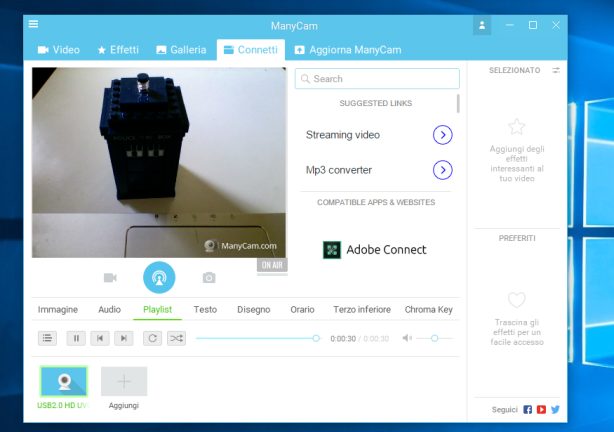This screenshot has height=432, width=614.
Task: Open the Disegno tab
Action: pyautogui.click(x=254, y=309)
